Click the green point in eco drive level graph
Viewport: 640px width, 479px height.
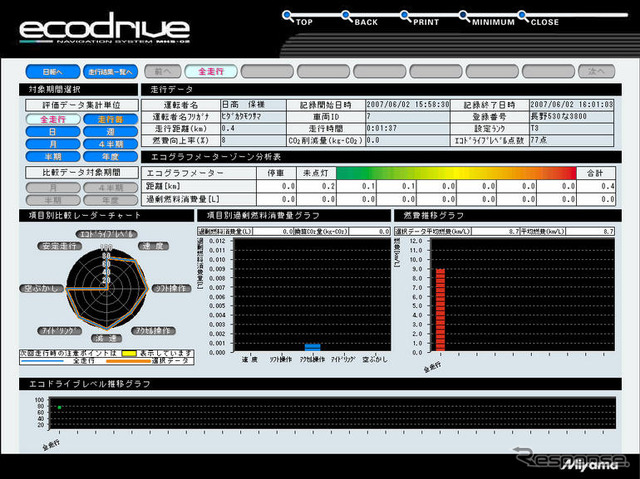coord(60,407)
